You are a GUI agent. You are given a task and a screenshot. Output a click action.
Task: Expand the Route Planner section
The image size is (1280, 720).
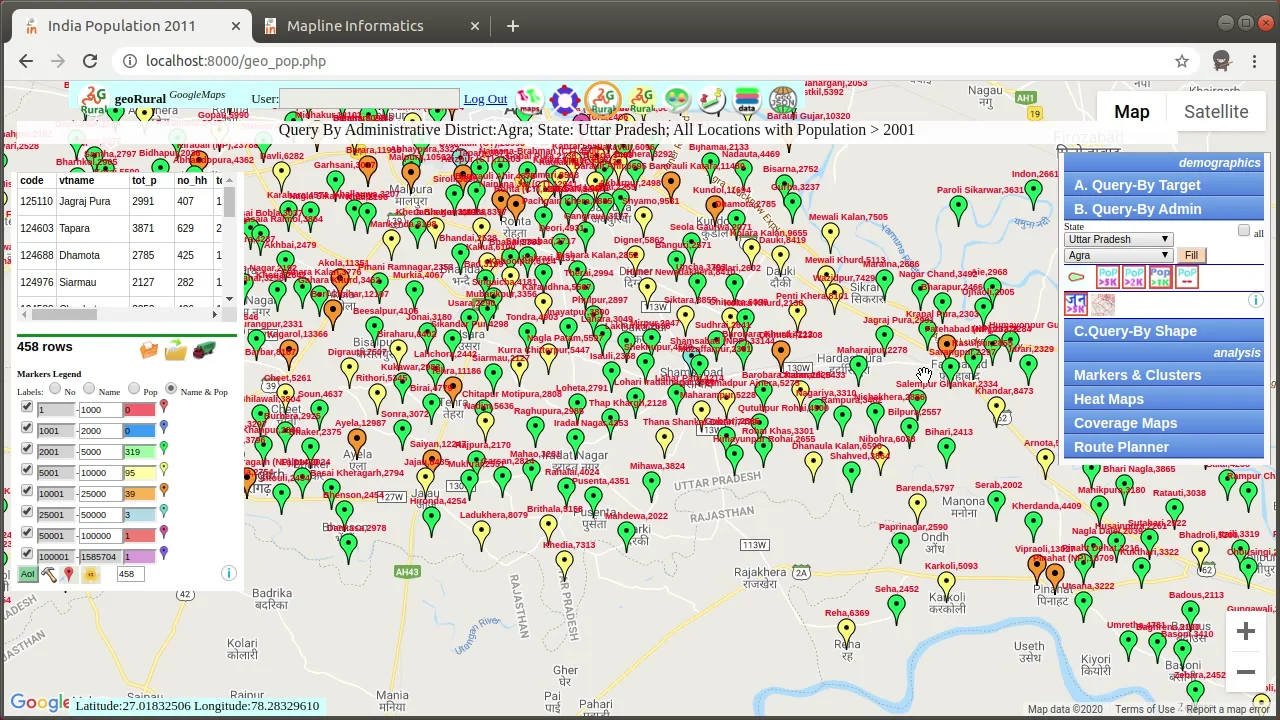[1164, 447]
